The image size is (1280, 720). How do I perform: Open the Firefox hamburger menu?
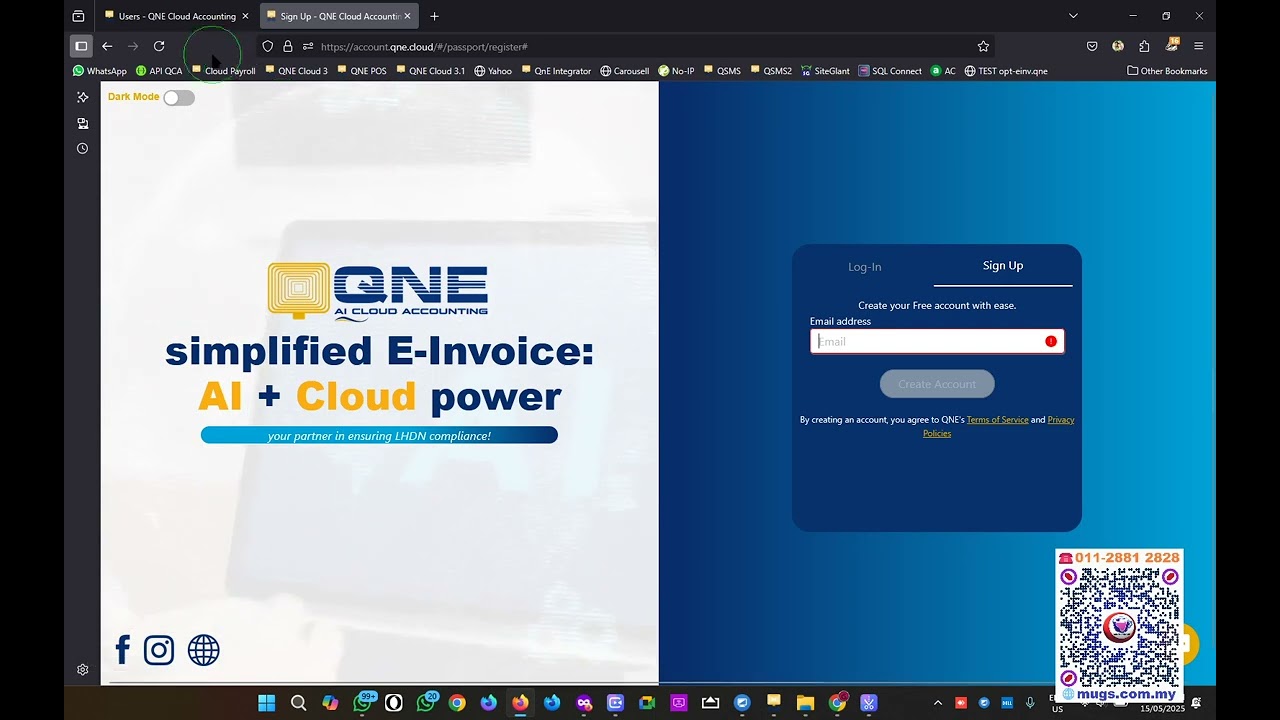tap(1198, 46)
